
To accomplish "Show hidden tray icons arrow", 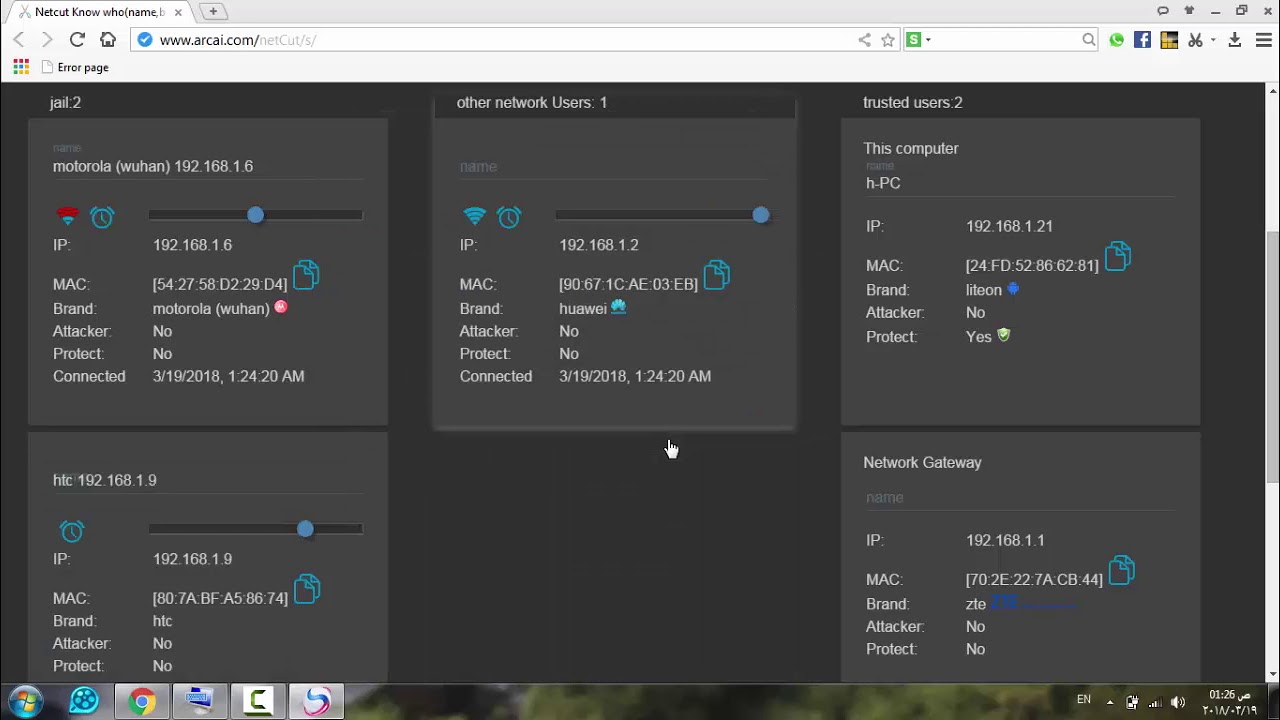I will (1109, 702).
